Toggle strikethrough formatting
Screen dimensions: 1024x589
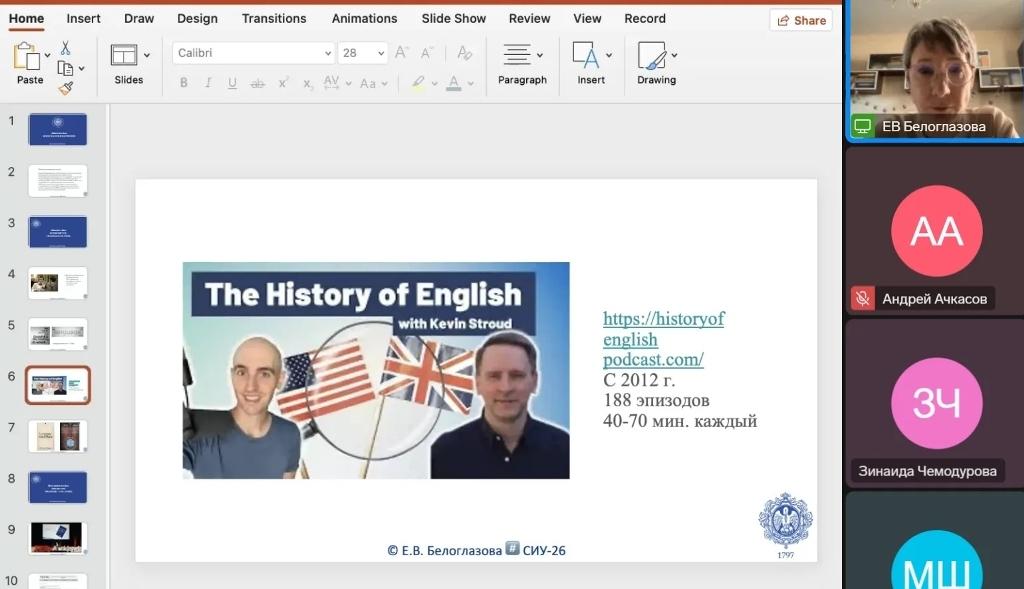pos(257,83)
